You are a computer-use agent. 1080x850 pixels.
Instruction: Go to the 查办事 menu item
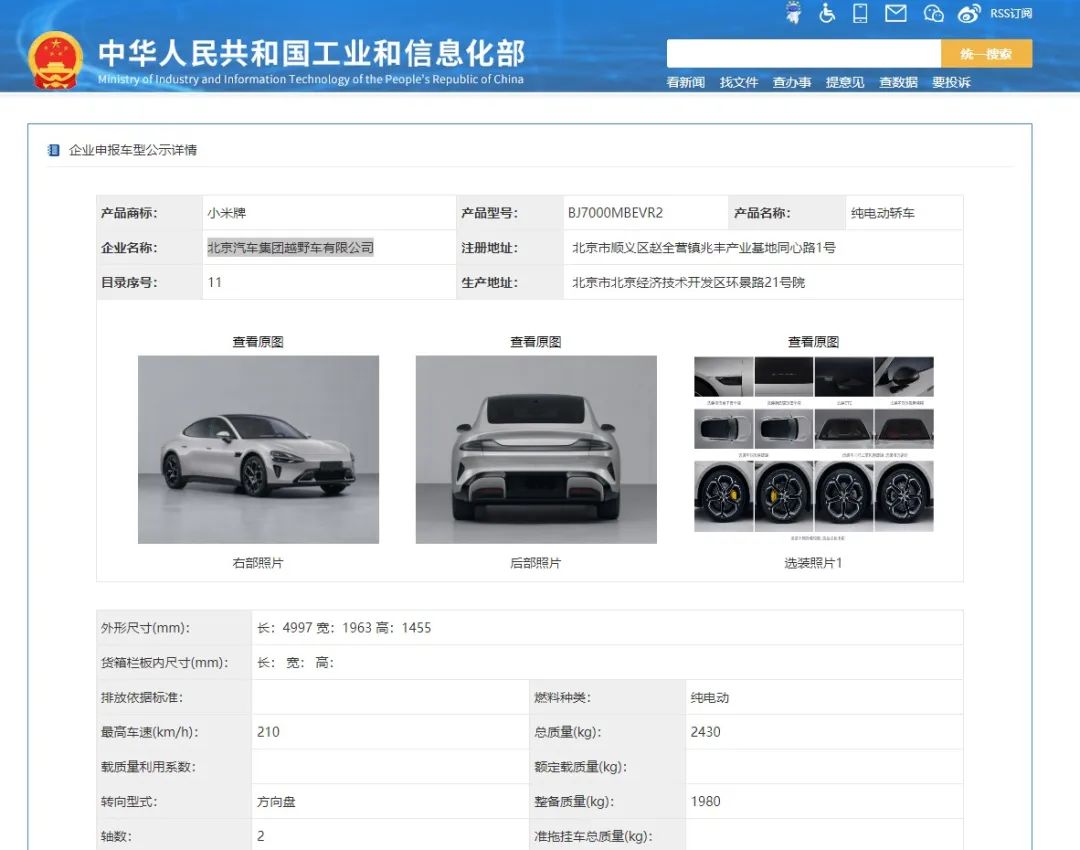coord(792,82)
